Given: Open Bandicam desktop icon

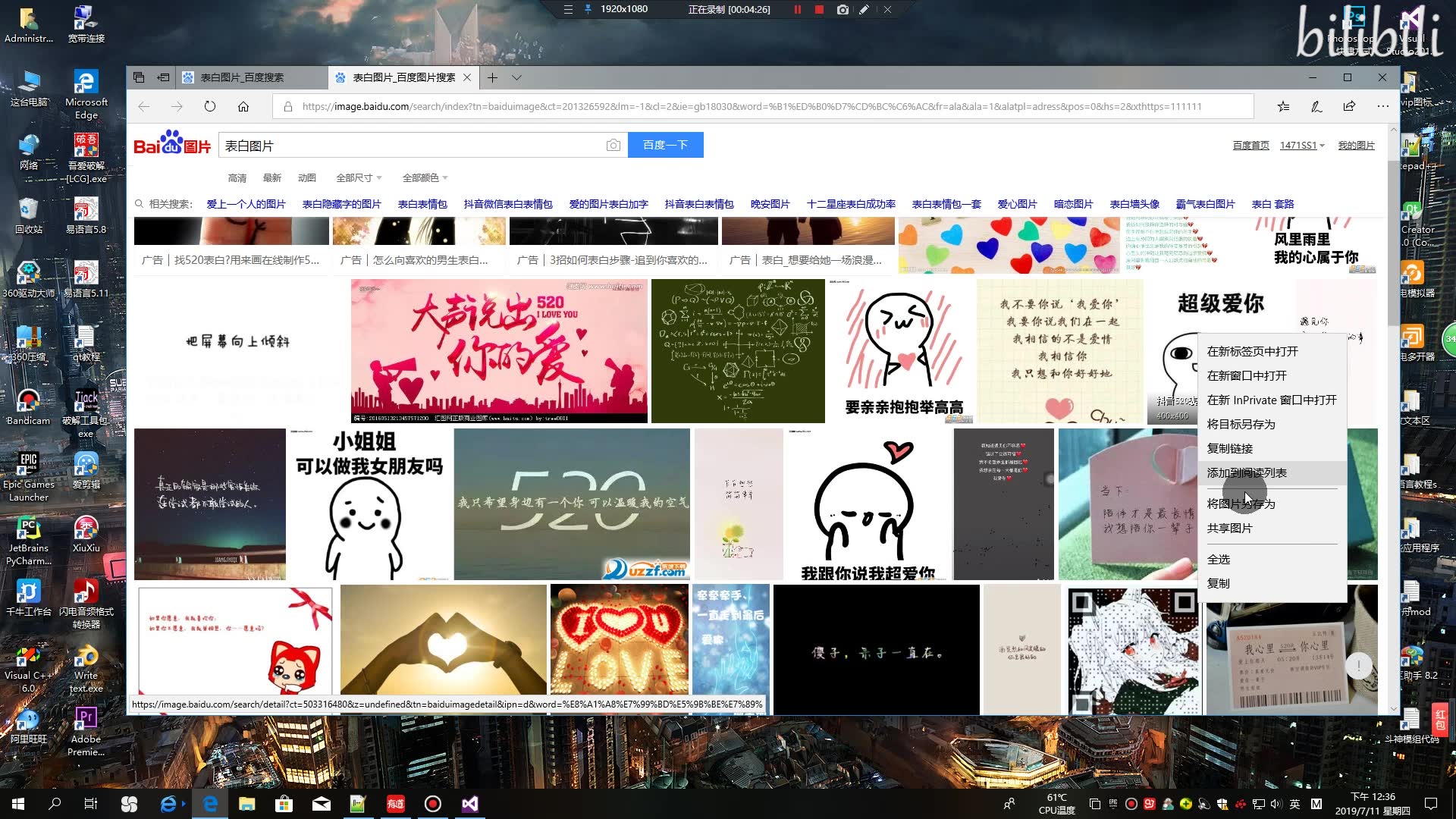Looking at the screenshot, I should pyautogui.click(x=28, y=407).
